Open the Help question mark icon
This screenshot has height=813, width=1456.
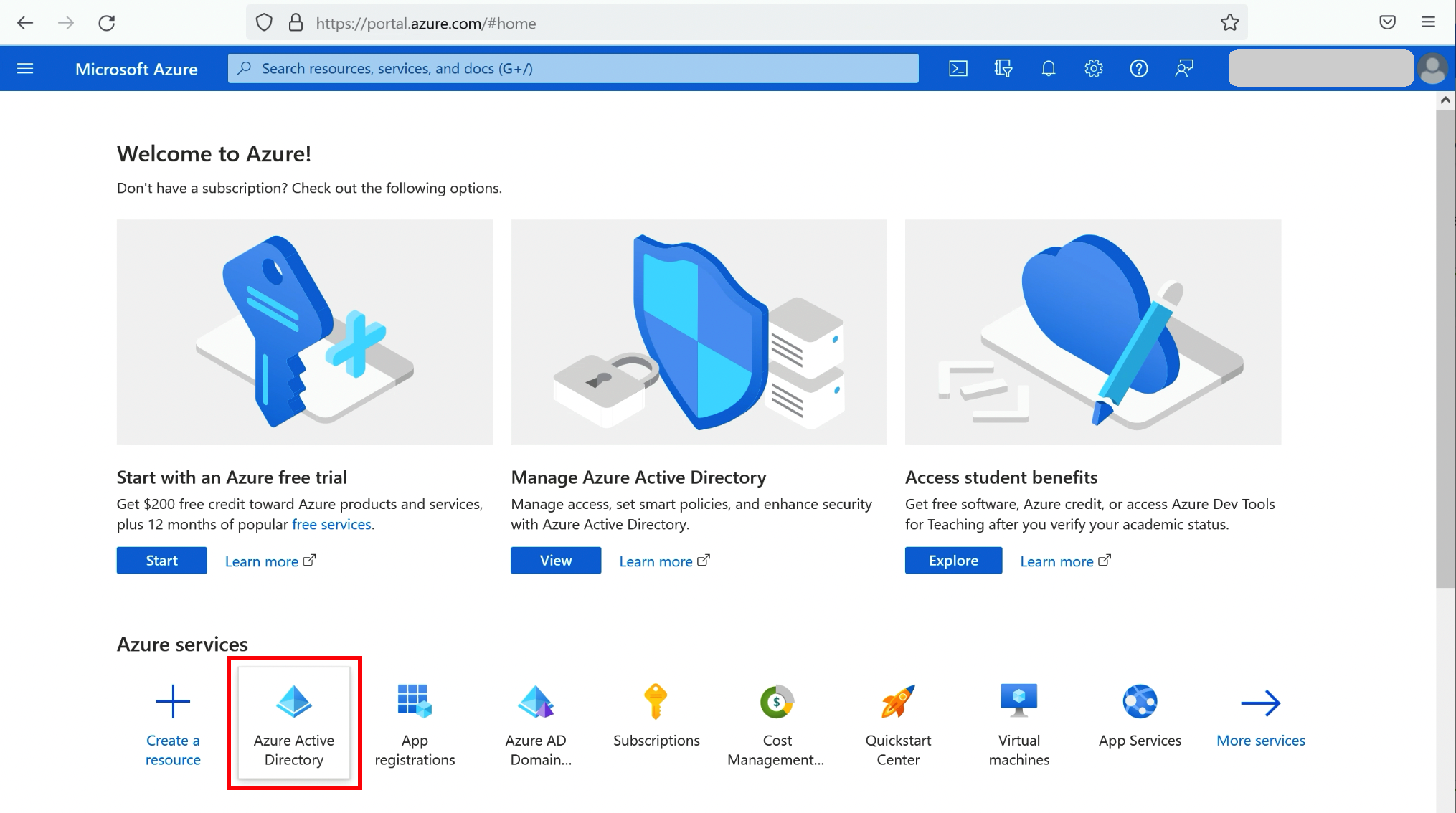(1138, 69)
